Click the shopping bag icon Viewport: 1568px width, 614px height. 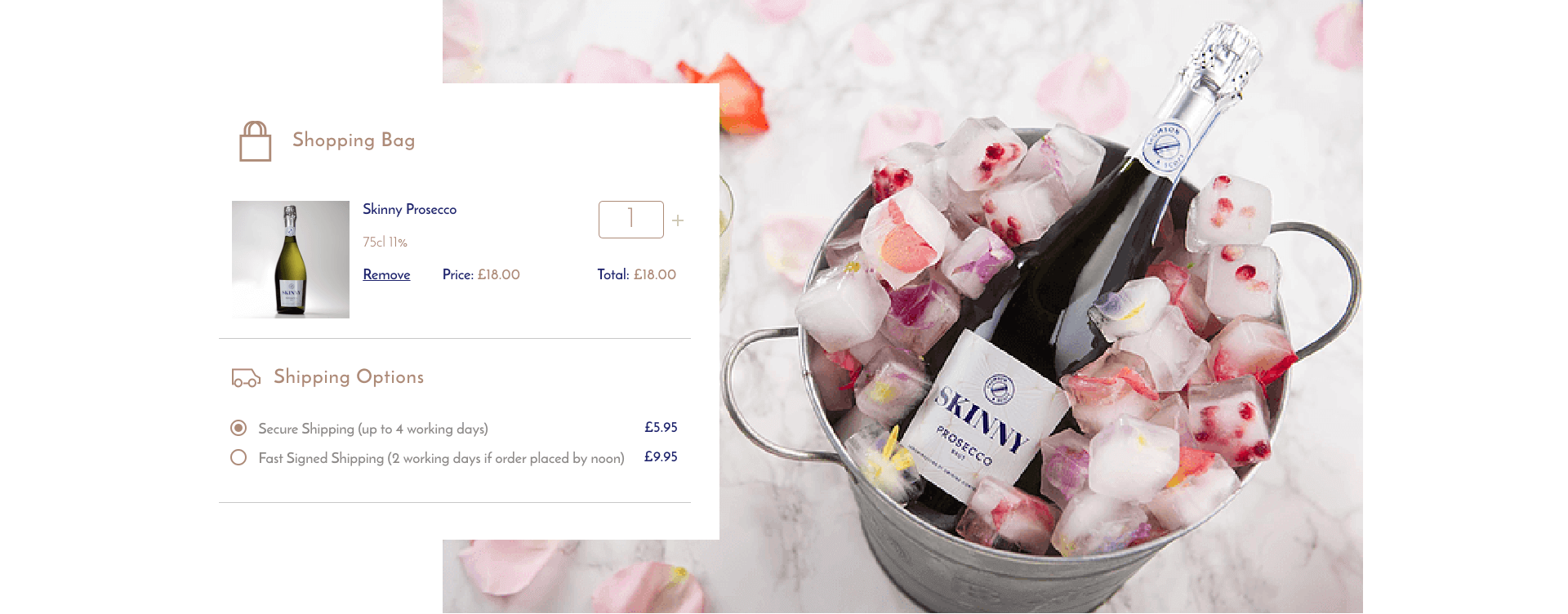tap(255, 141)
